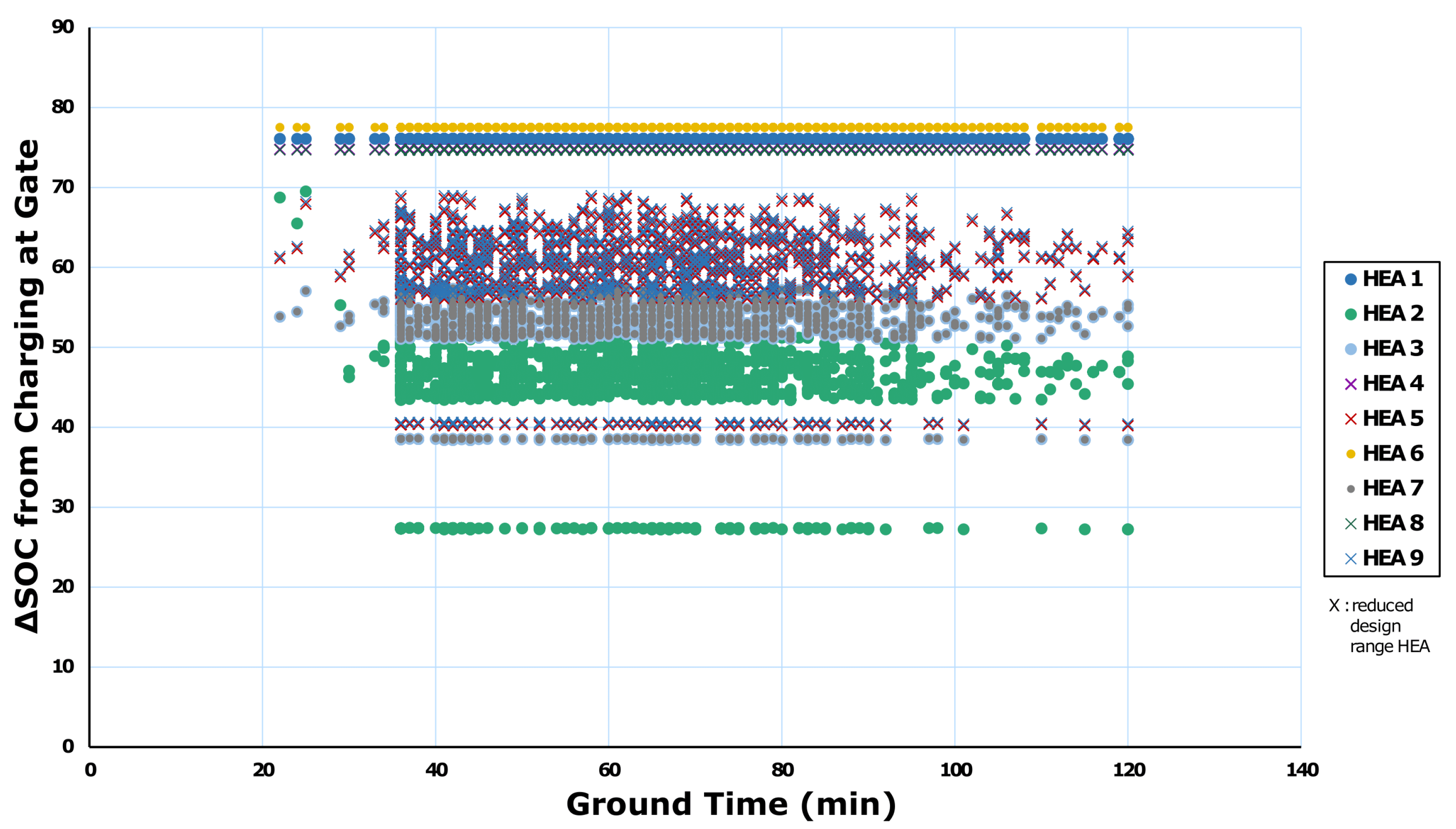Click green data point near 70 at left
The width and height of the screenshot is (1456, 829).
306,191
